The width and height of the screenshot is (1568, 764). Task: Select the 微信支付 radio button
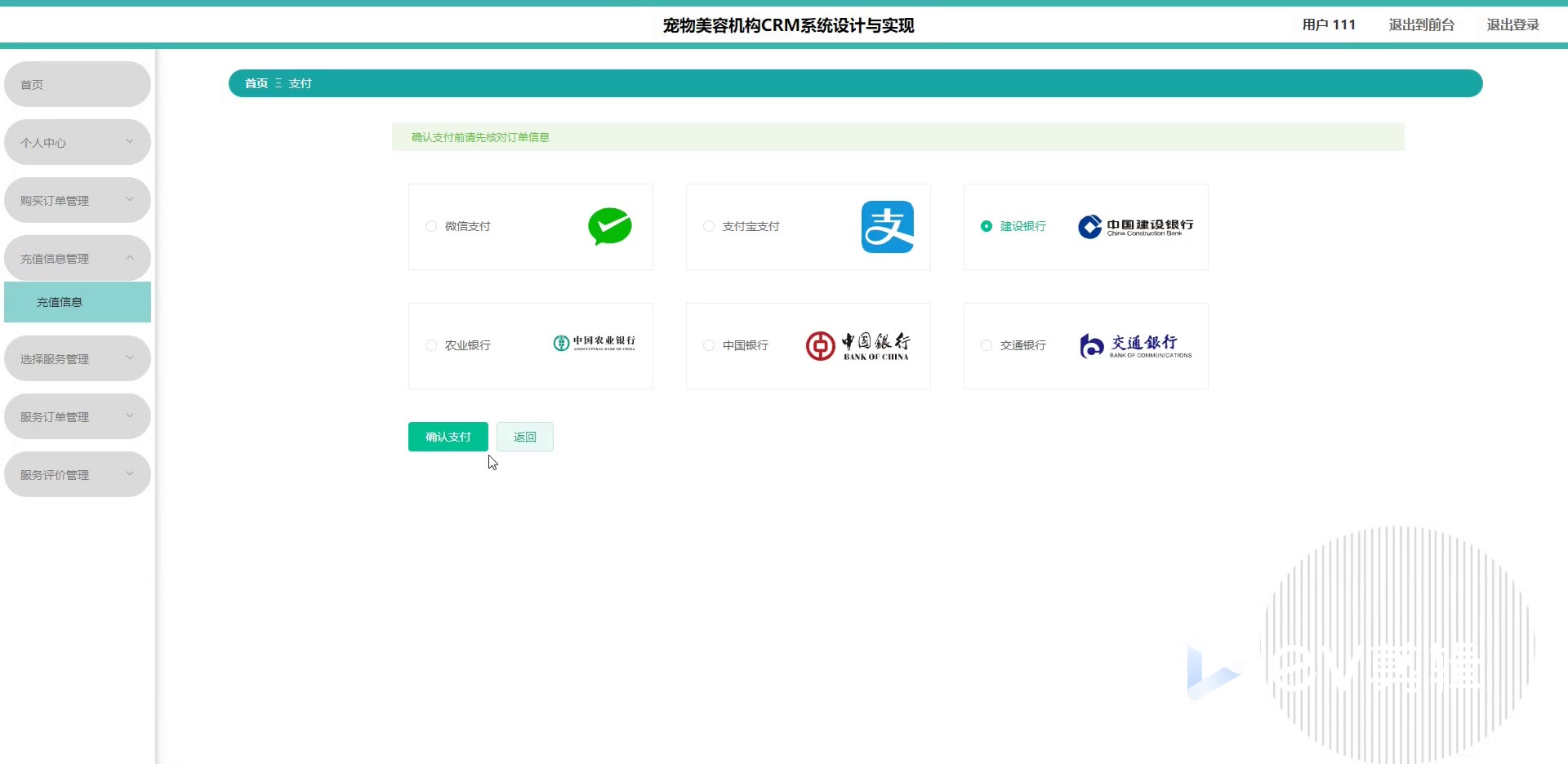pyautogui.click(x=431, y=226)
